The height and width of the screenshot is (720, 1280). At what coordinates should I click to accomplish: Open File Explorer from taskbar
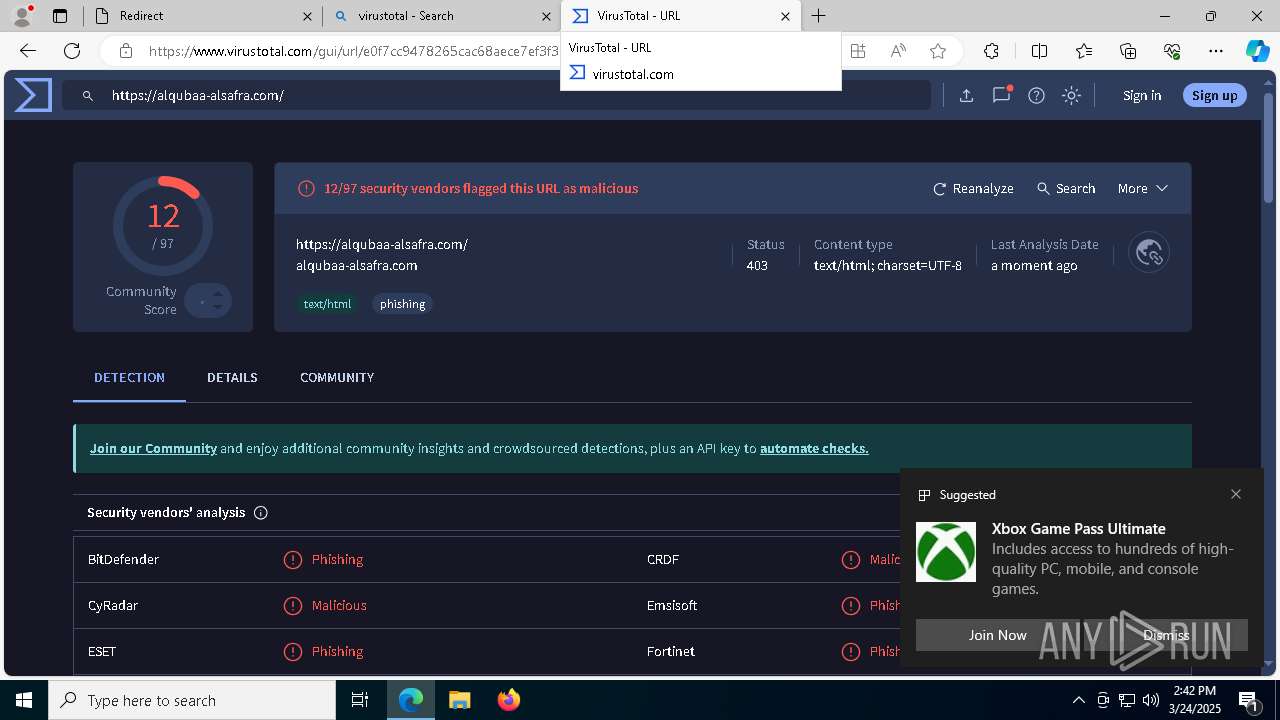[x=459, y=700]
